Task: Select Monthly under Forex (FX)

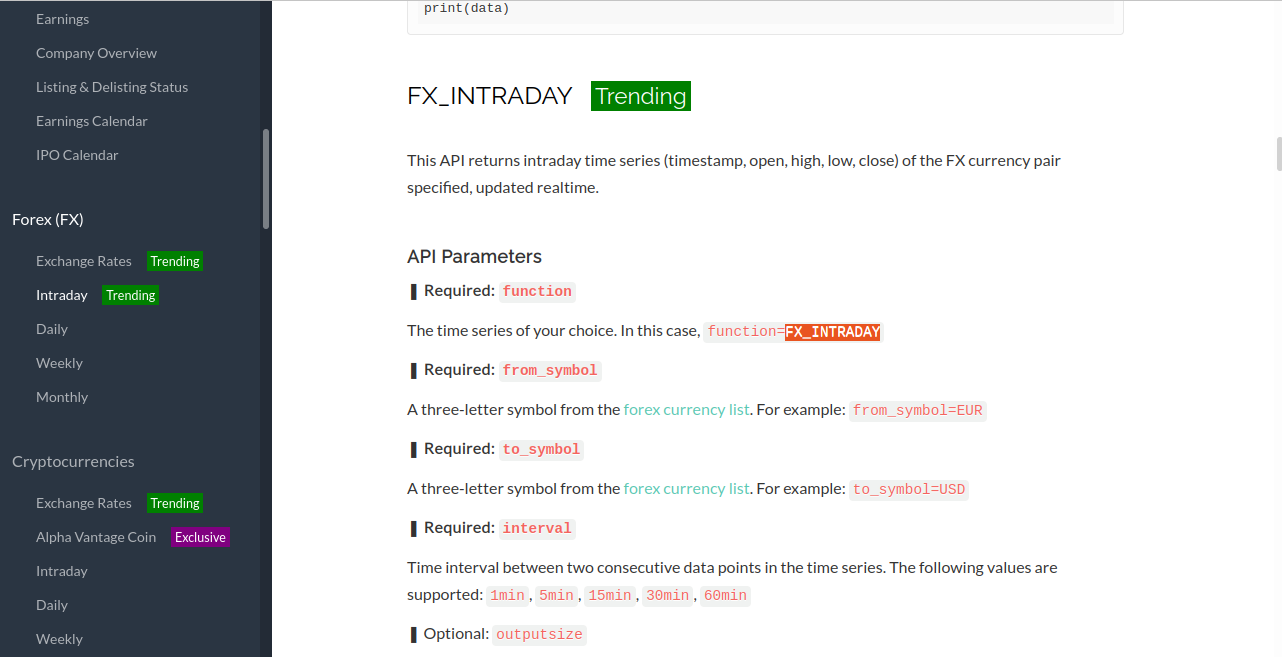Action: coord(62,397)
